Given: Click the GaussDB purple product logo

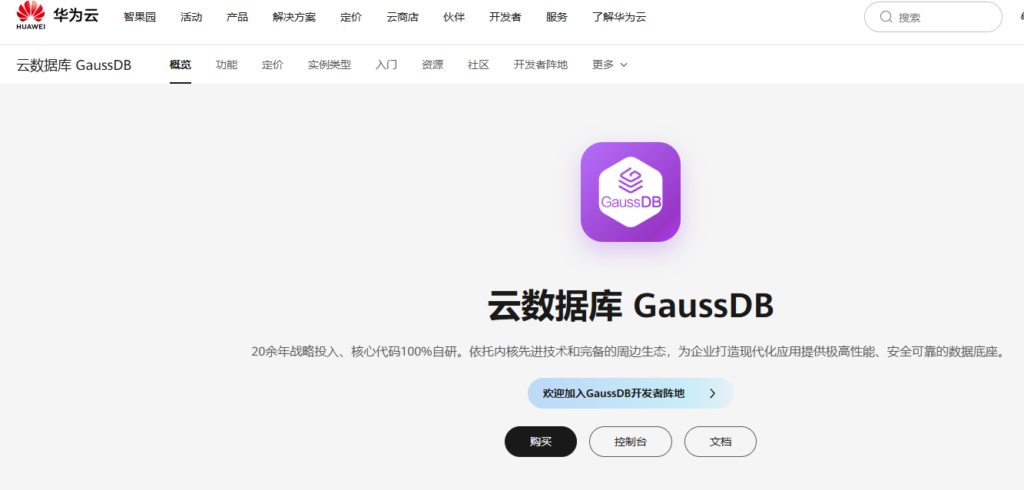Looking at the screenshot, I should point(630,192).
